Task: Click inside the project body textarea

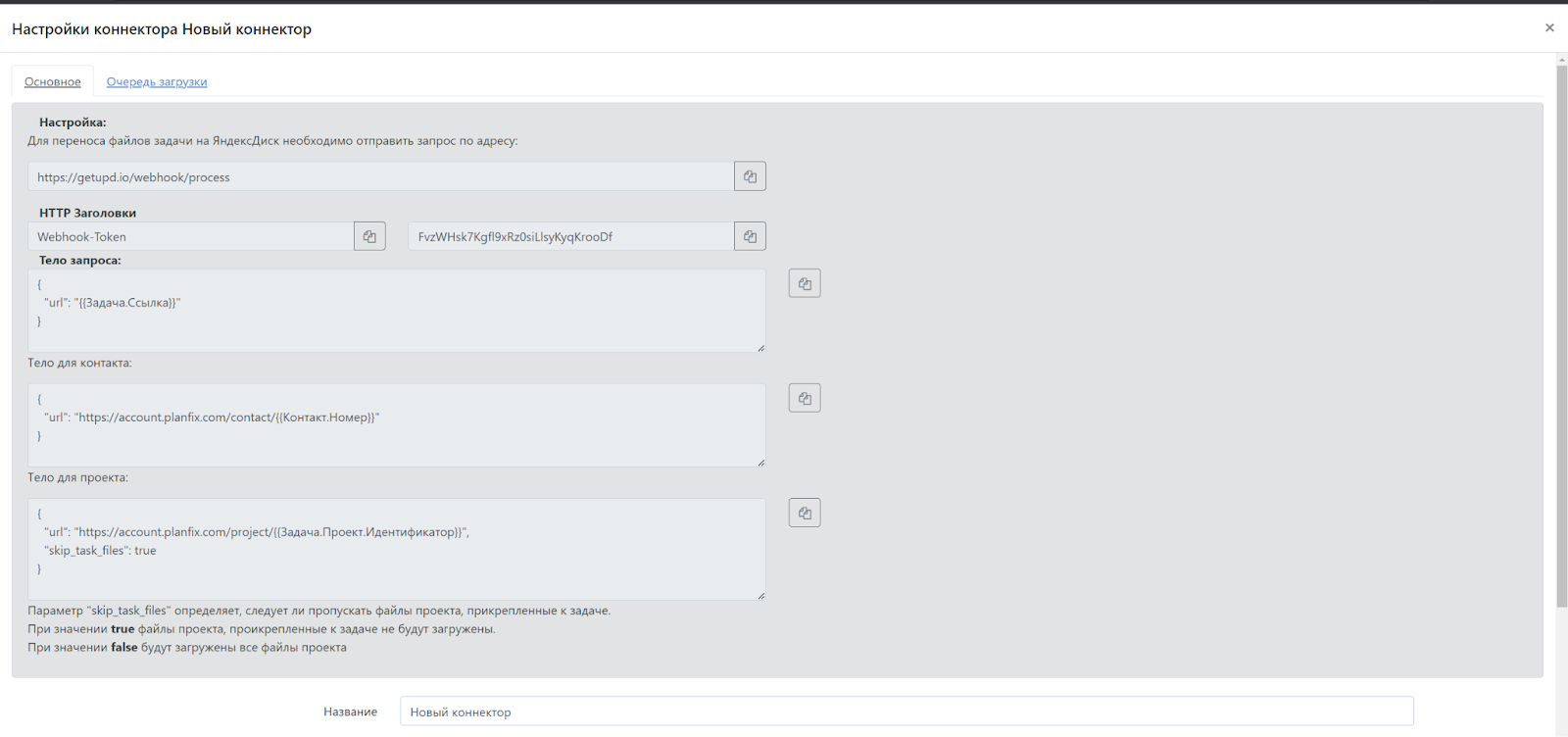Action: (397, 549)
